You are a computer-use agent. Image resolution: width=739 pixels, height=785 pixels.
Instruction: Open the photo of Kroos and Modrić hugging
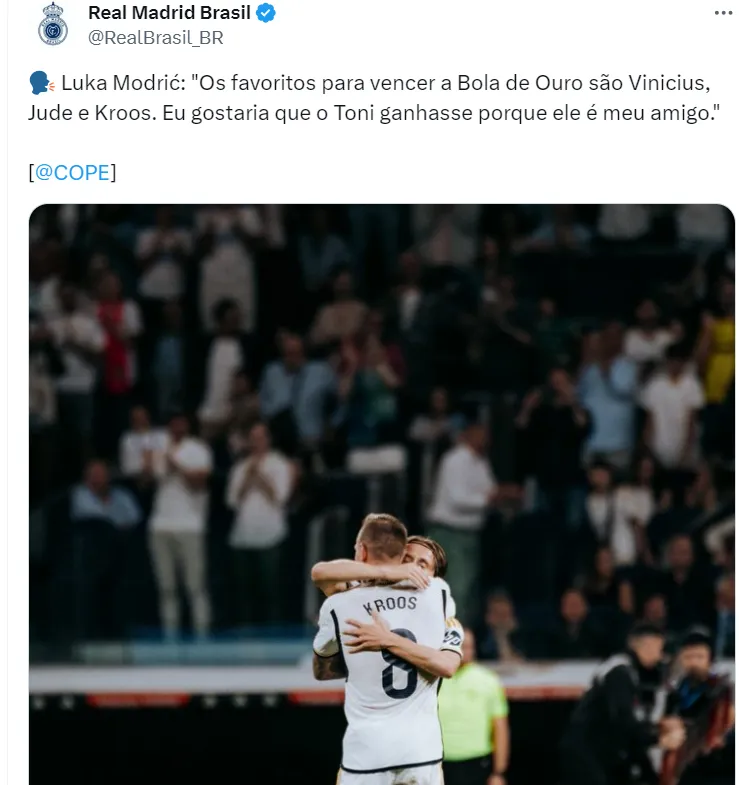point(382,494)
